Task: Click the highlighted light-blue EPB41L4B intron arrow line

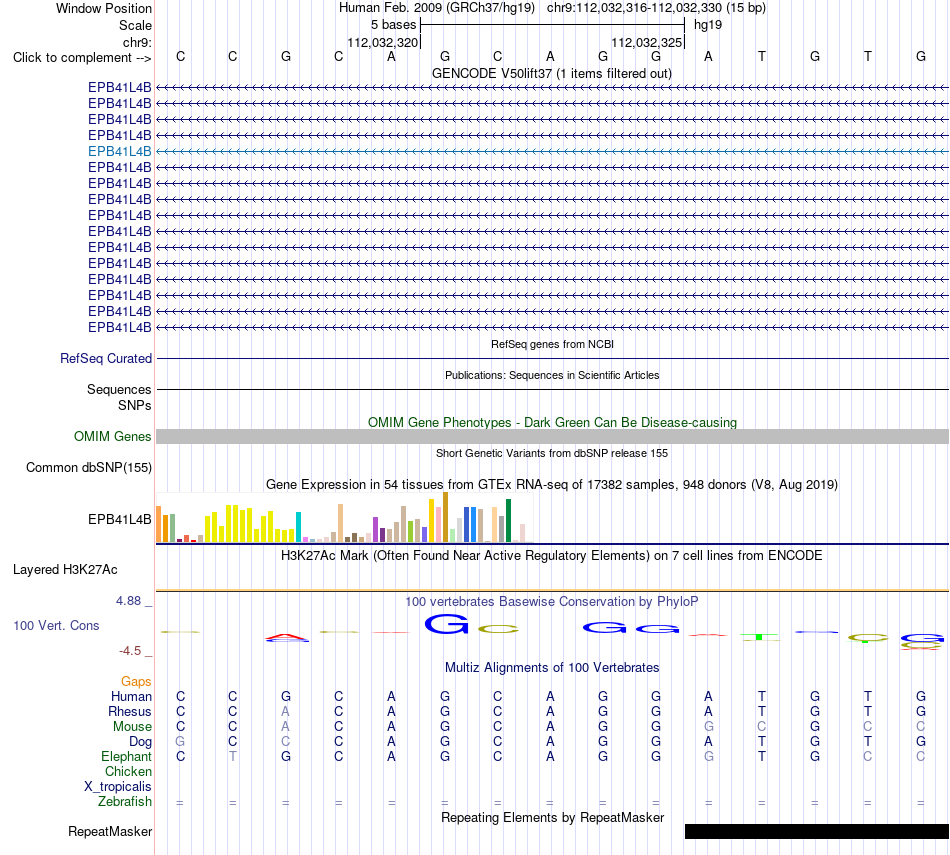Action: click(x=553, y=151)
